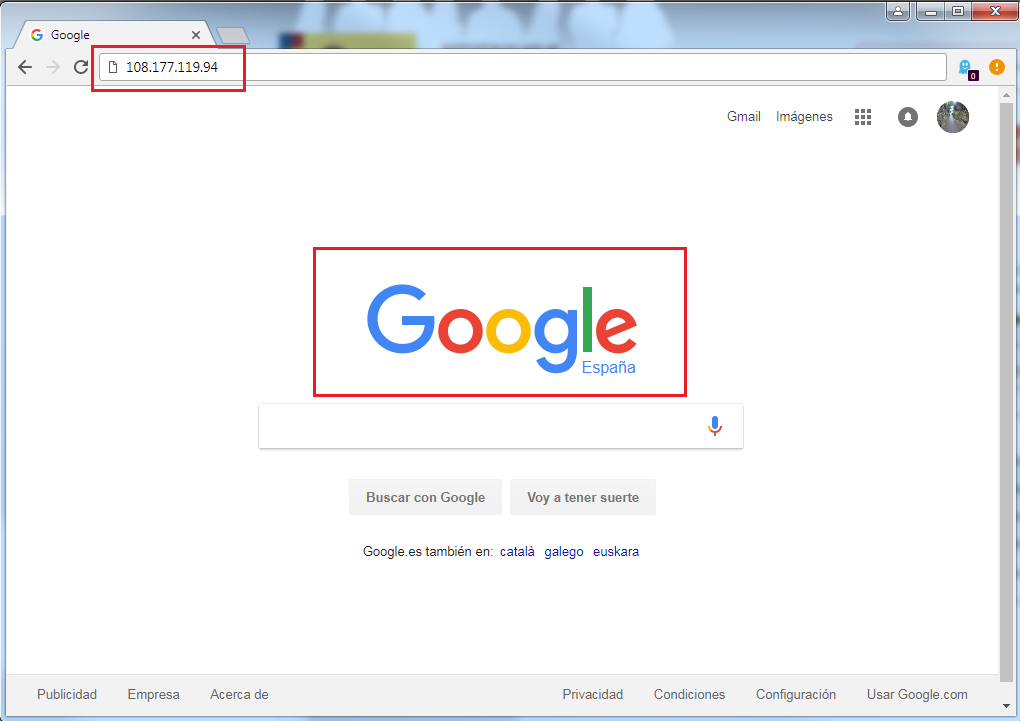This screenshot has width=1020, height=721.
Task: Click the orange warning extension icon
Action: [997, 66]
